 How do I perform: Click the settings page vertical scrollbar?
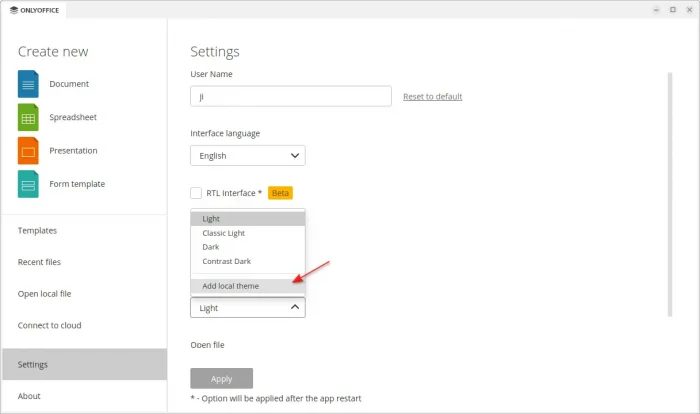(x=669, y=190)
